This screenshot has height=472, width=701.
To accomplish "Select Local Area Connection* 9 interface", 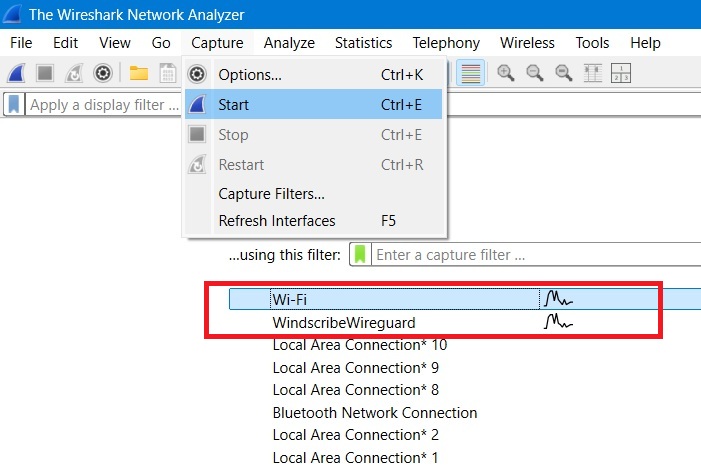I will tap(356, 367).
